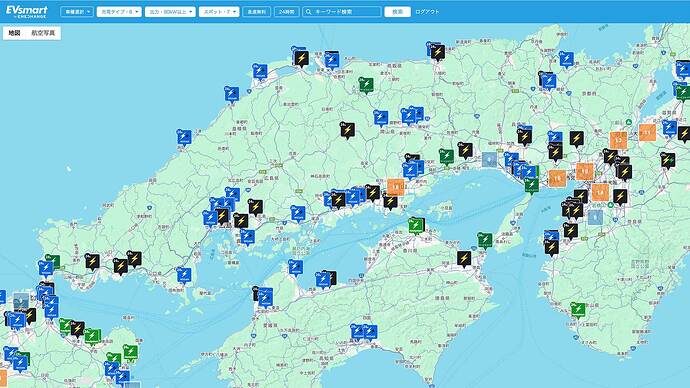Click the magnifier icon in the keyword search box
Screen dimensions: 690x388
click(x=308, y=12)
